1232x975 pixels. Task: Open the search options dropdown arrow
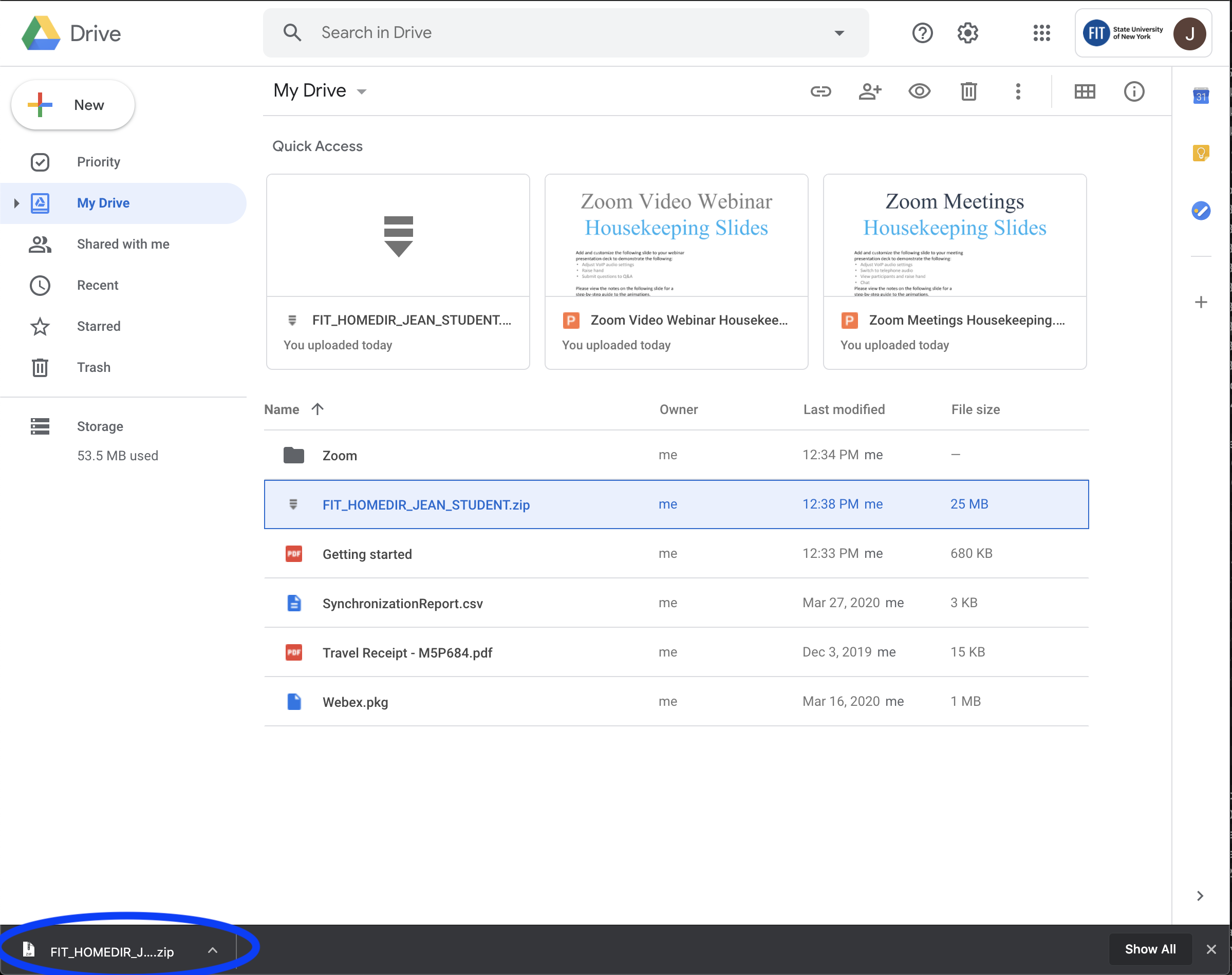coord(839,33)
